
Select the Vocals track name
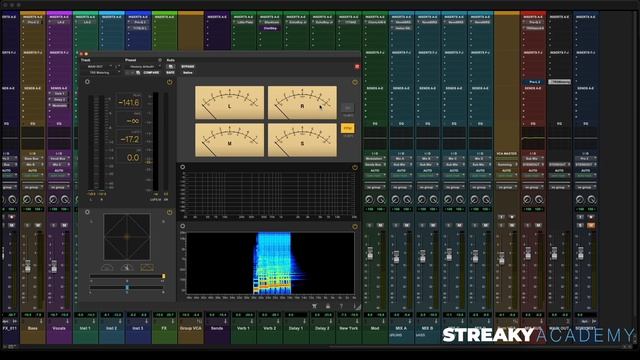click(x=59, y=328)
